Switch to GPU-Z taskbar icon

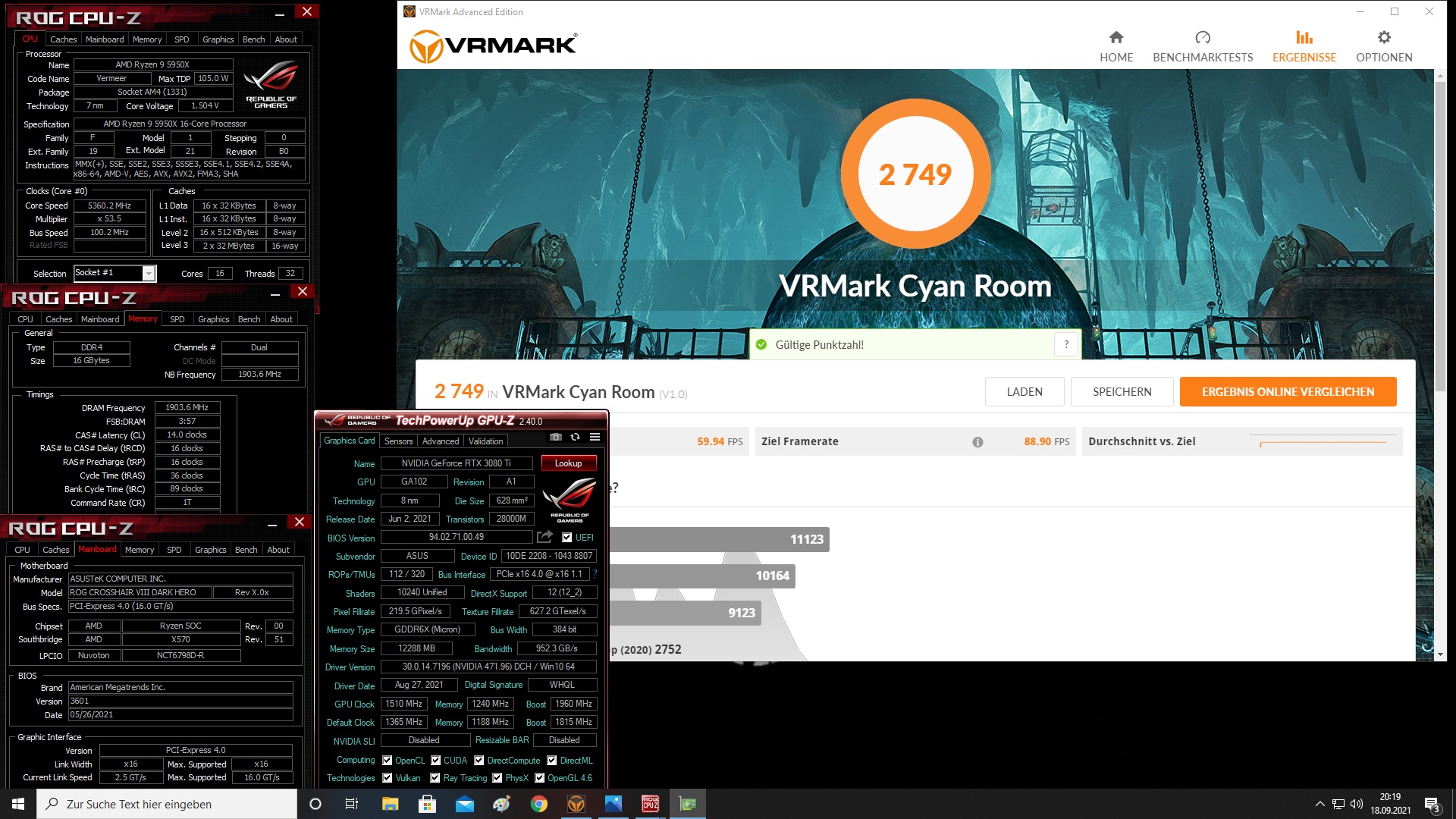click(688, 804)
